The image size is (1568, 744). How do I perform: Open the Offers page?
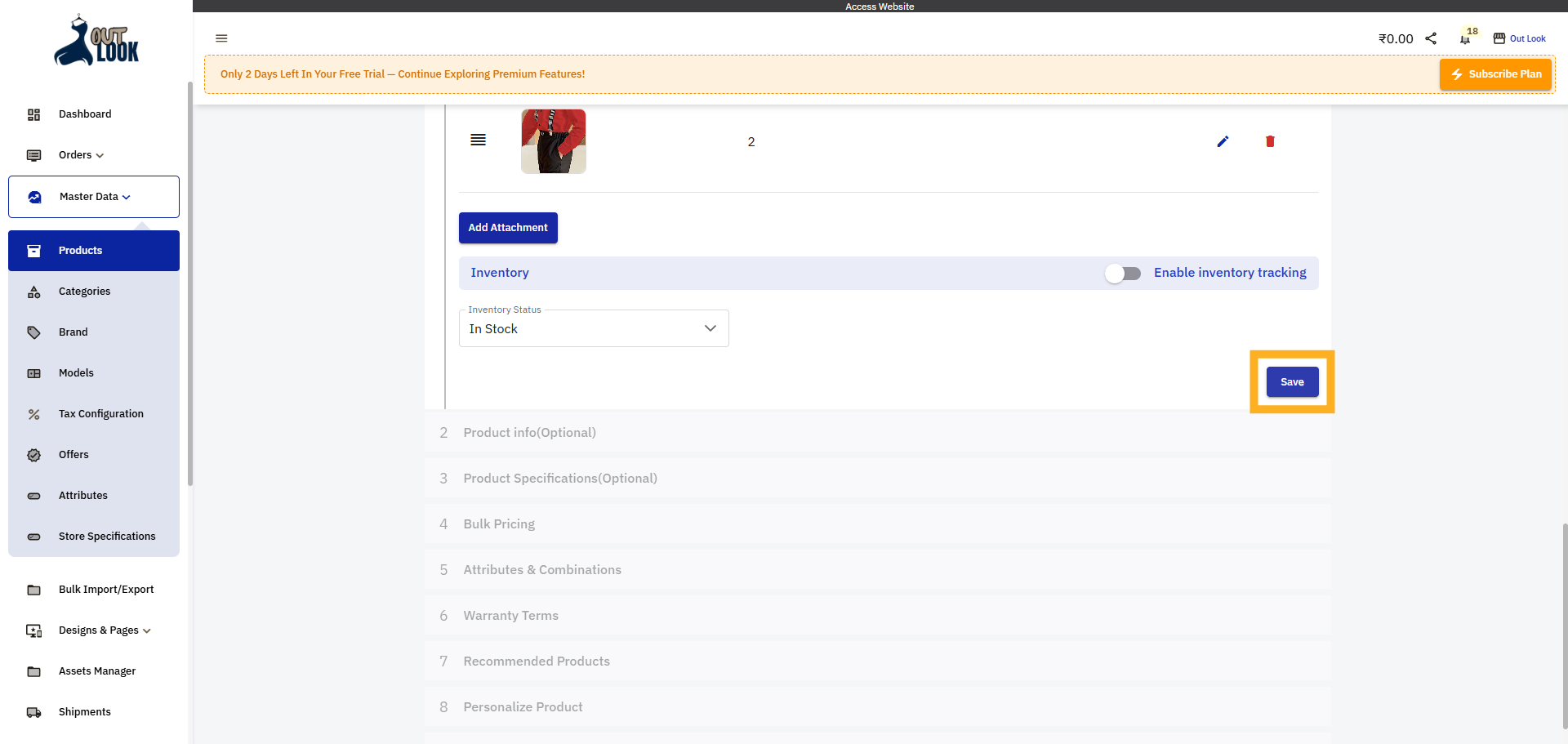point(73,455)
